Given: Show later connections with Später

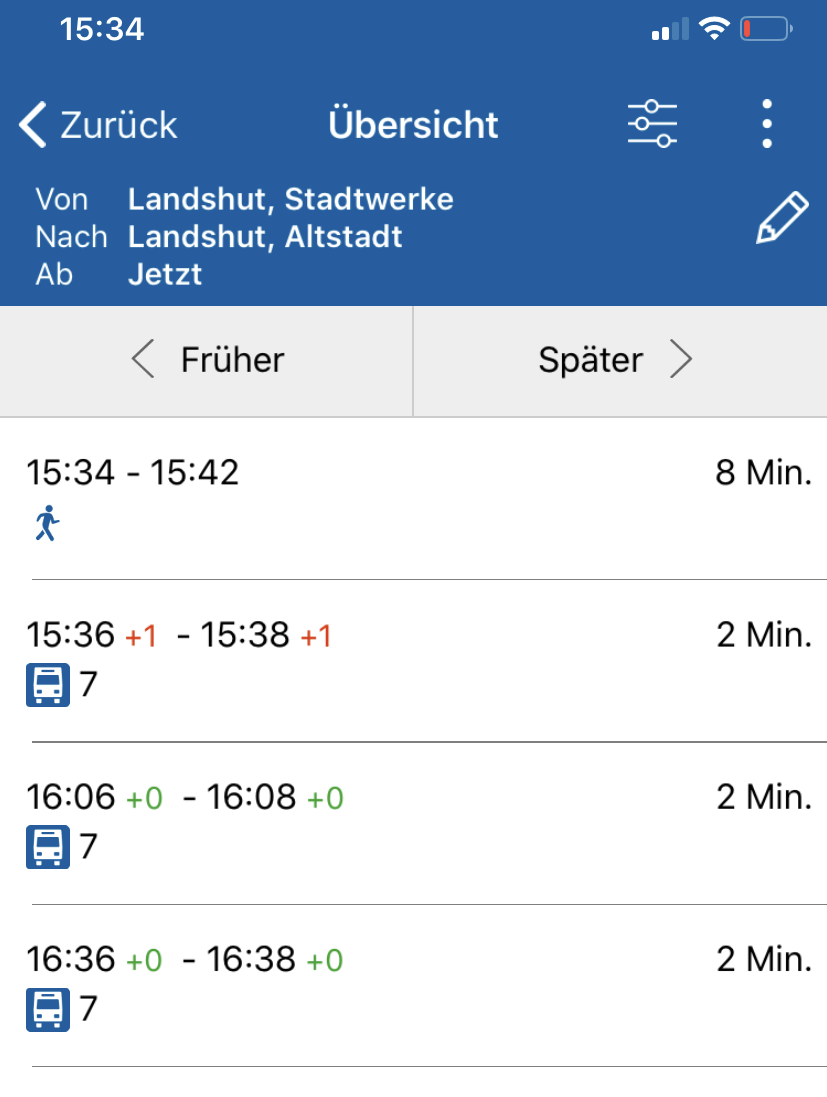Looking at the screenshot, I should click(x=615, y=360).
